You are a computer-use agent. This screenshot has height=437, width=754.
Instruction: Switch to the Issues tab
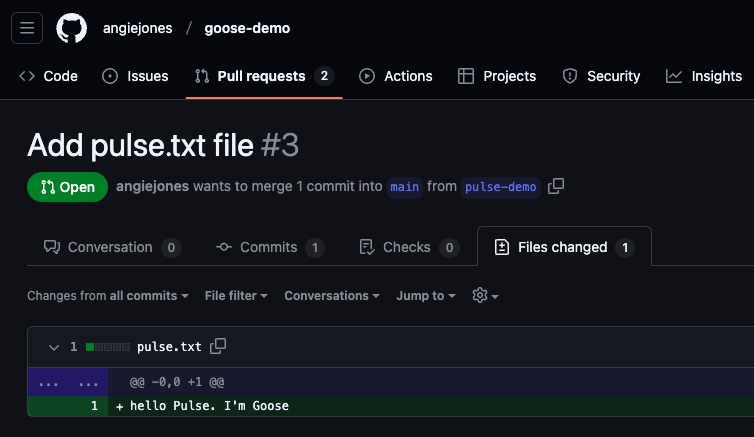(135, 76)
